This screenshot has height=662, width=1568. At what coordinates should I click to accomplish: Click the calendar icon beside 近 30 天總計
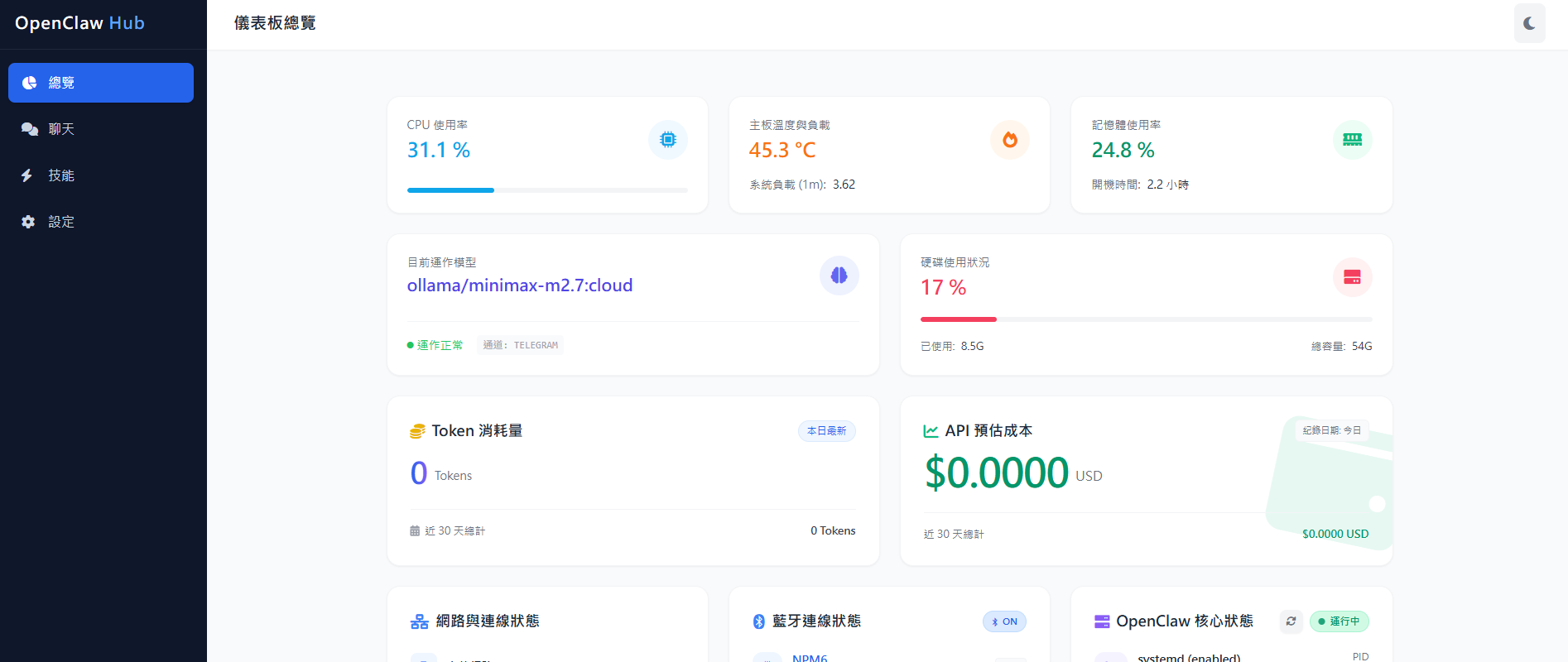[x=415, y=530]
